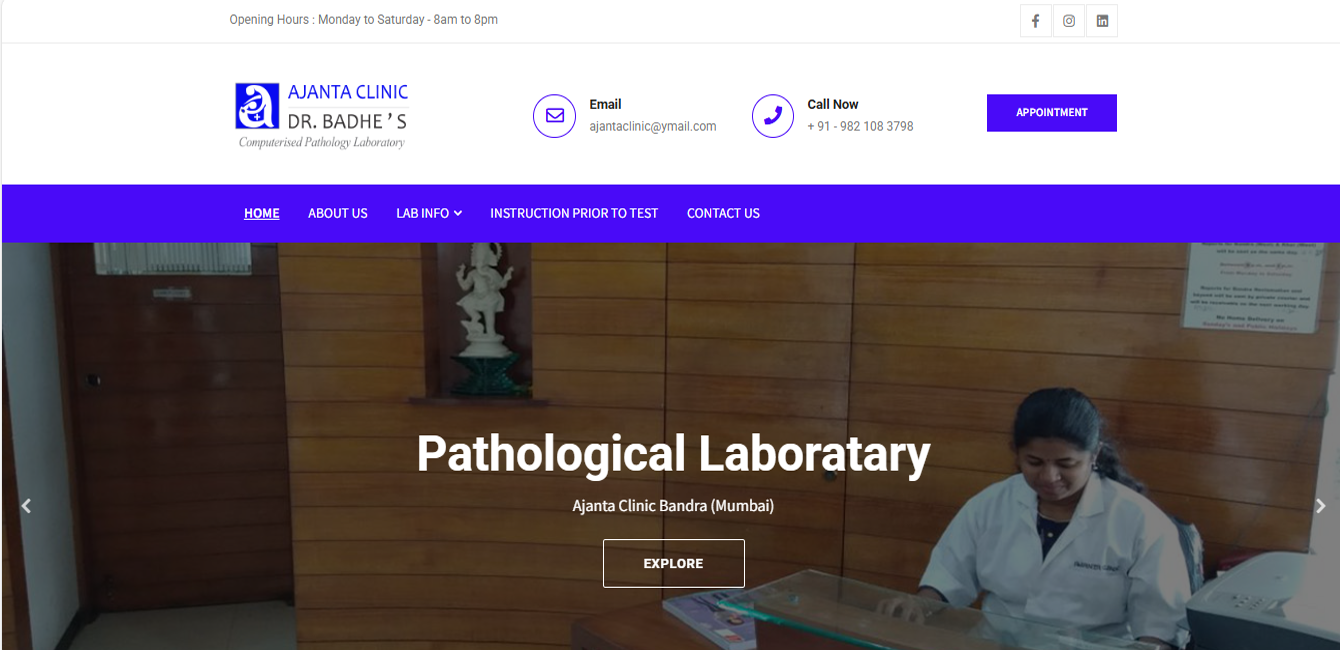1340x650 pixels.
Task: Go to previous slide with left arrow
Action: (26, 506)
